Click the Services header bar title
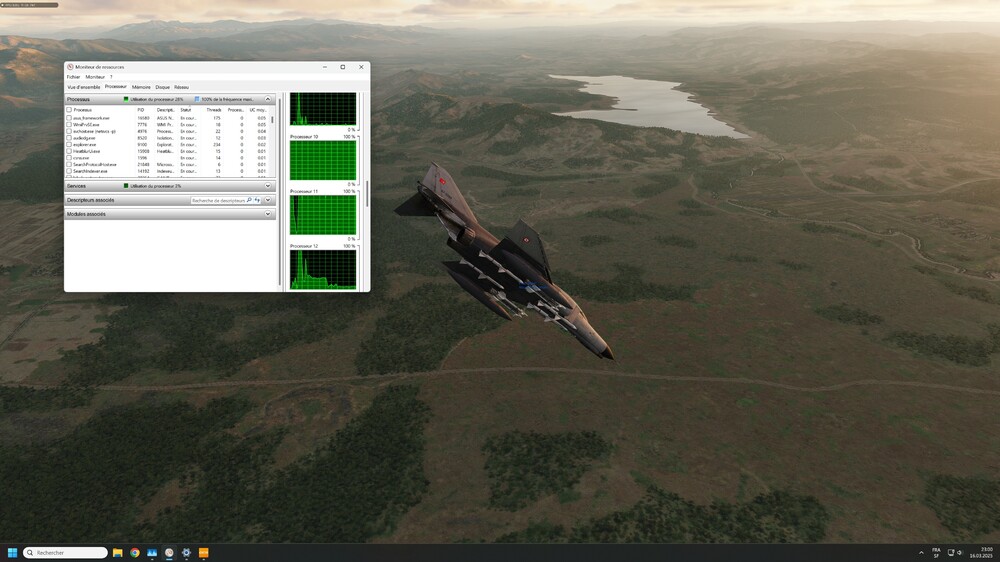Screen dimensions: 1000x562 (77, 186)
